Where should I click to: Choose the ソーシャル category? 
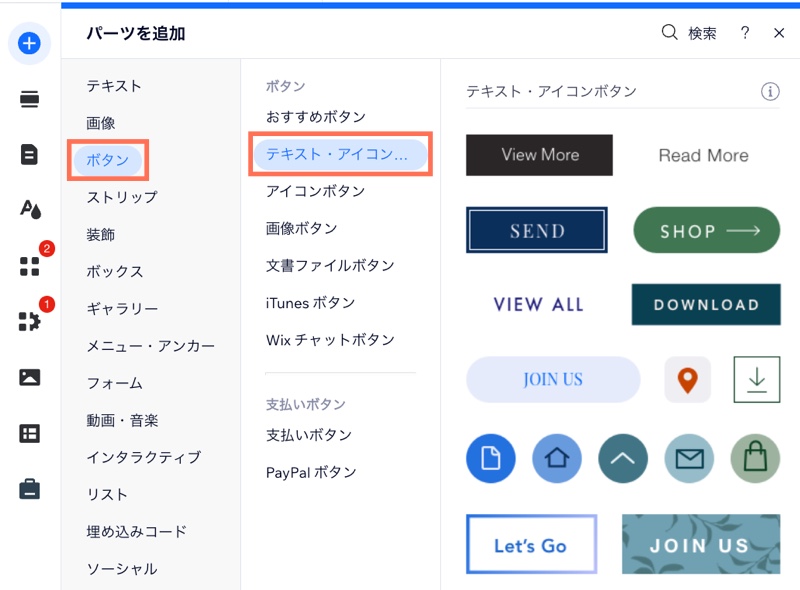coord(122,569)
